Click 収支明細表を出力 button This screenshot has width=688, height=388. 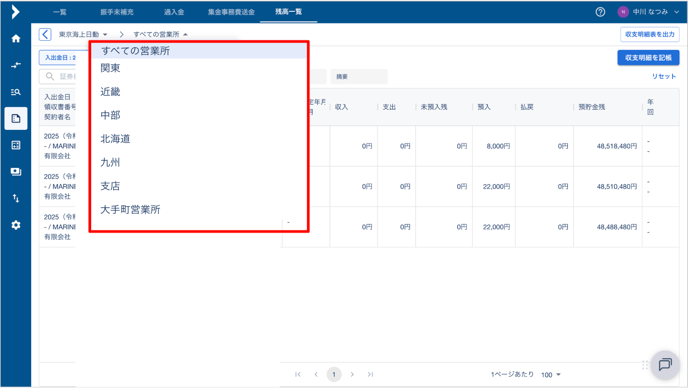pos(650,34)
